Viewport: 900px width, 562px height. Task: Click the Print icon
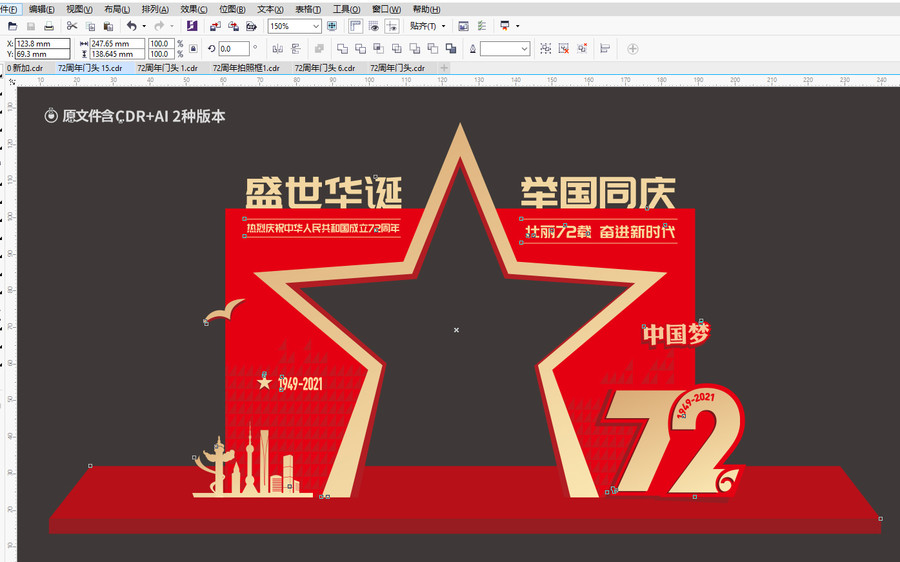[49, 26]
